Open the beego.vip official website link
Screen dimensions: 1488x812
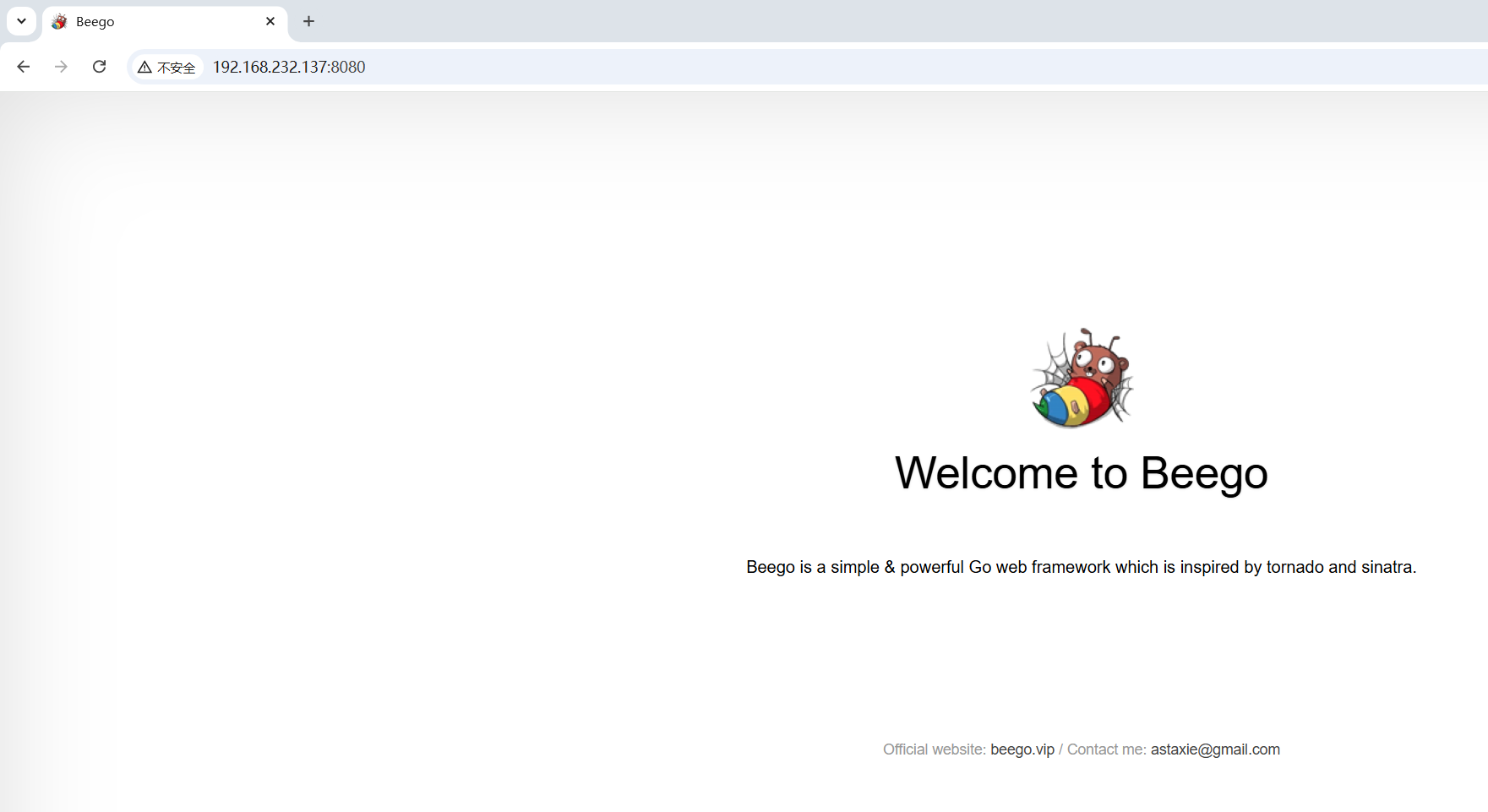click(x=1022, y=749)
